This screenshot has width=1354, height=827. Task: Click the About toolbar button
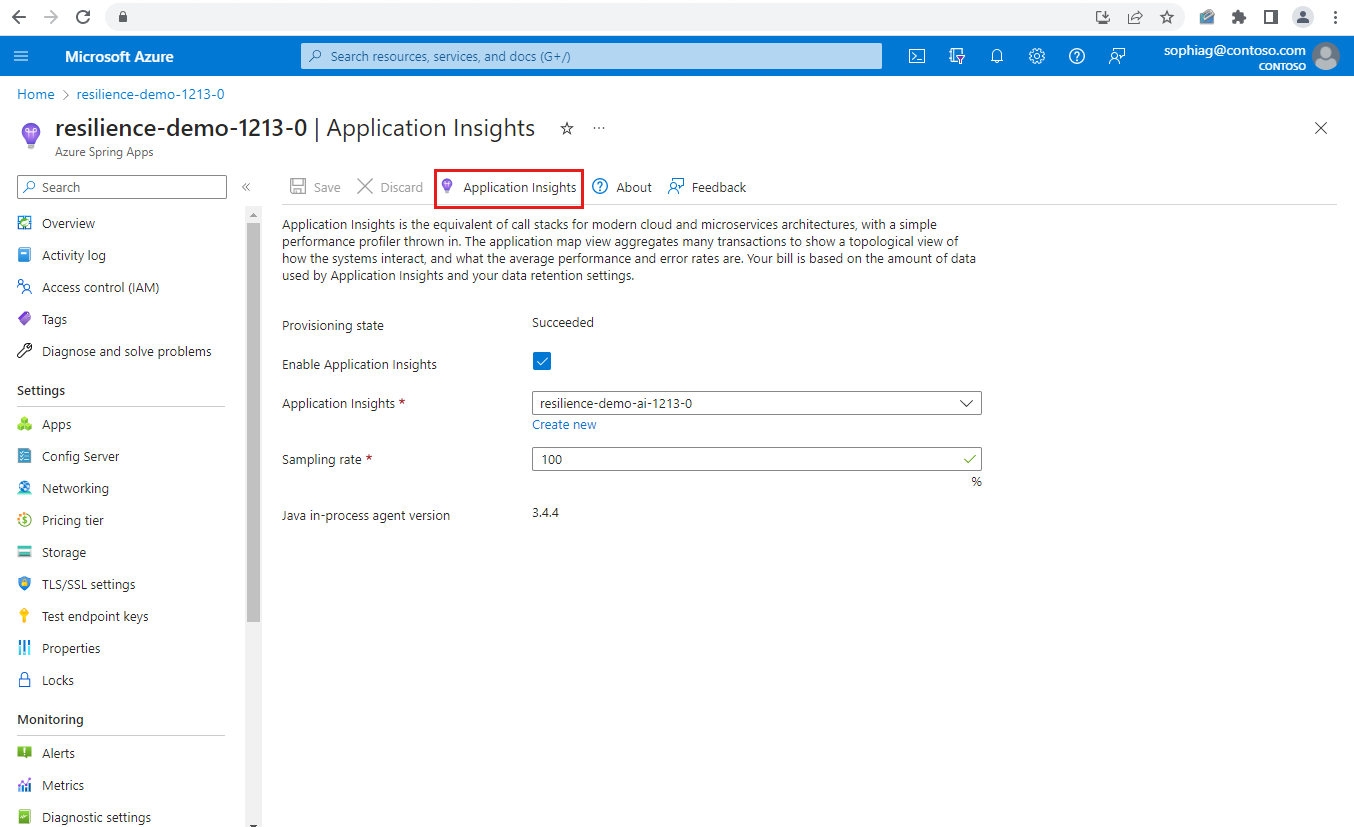click(622, 187)
